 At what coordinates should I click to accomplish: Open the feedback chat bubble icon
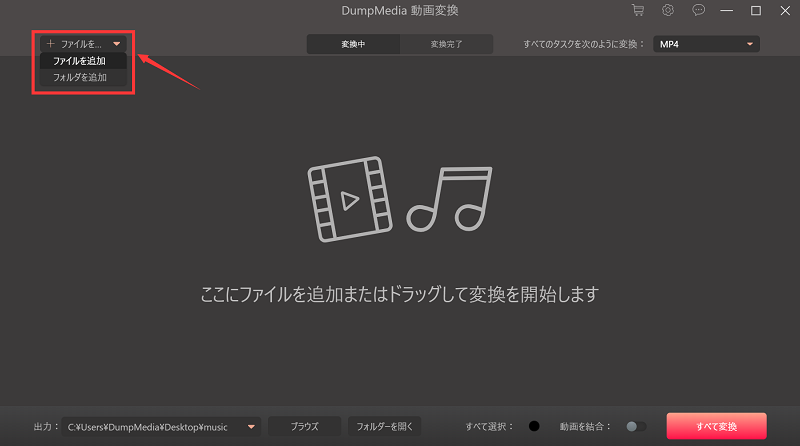tap(698, 10)
